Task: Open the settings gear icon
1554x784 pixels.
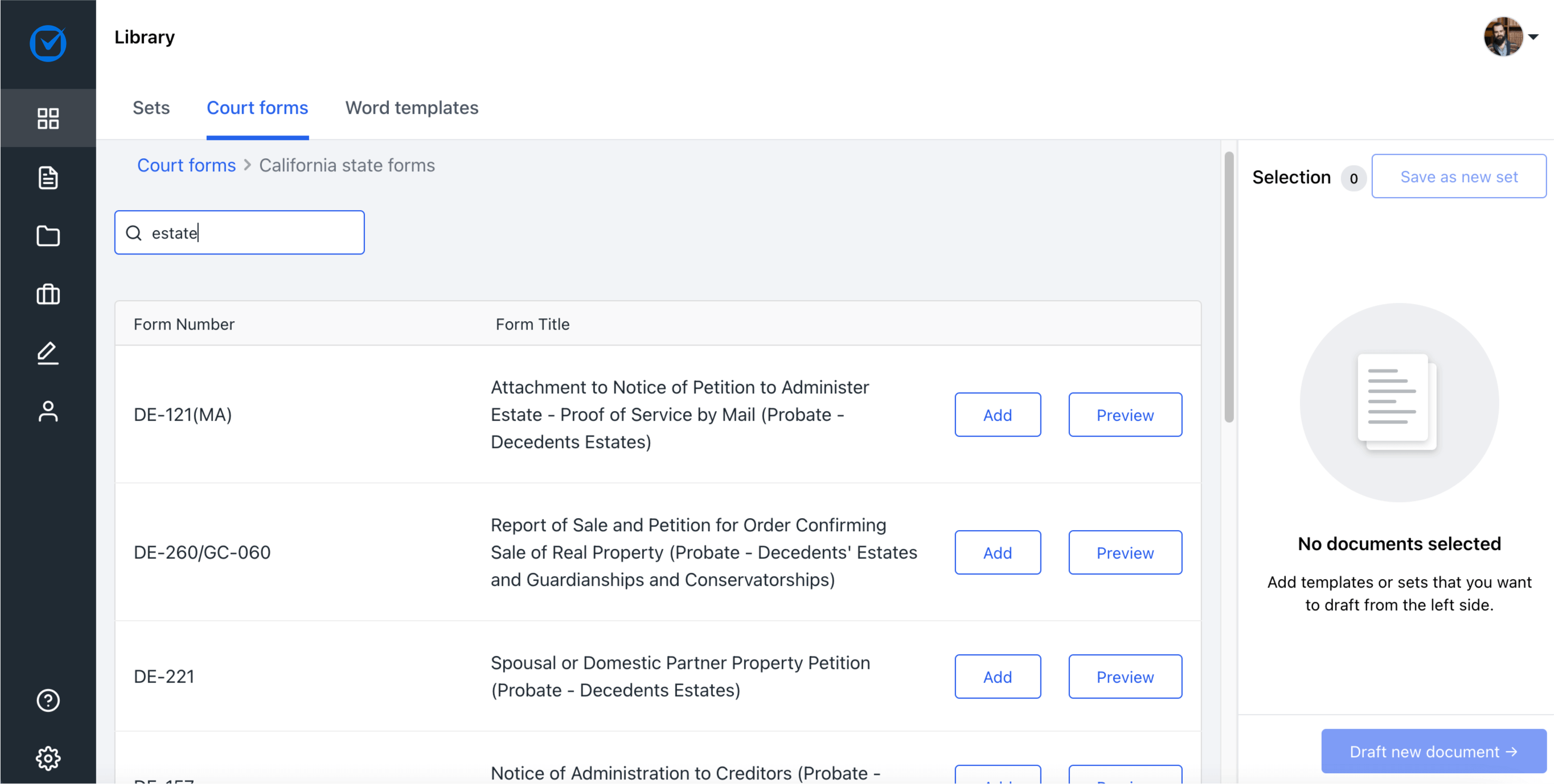Action: [x=48, y=758]
